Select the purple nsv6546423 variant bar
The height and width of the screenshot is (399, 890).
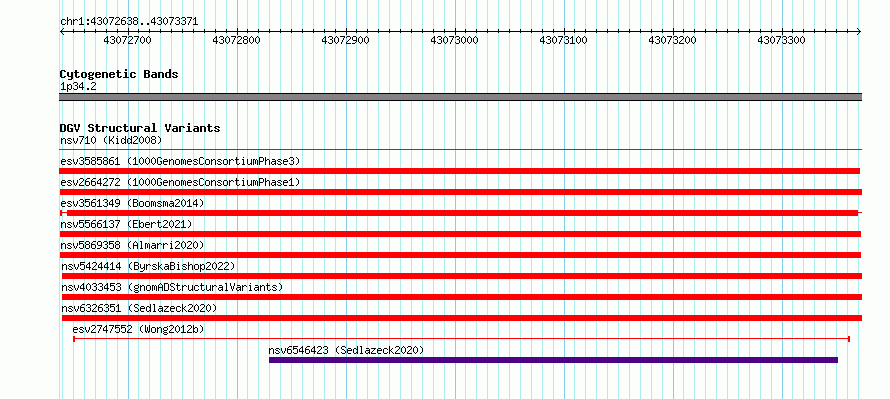pos(553,360)
